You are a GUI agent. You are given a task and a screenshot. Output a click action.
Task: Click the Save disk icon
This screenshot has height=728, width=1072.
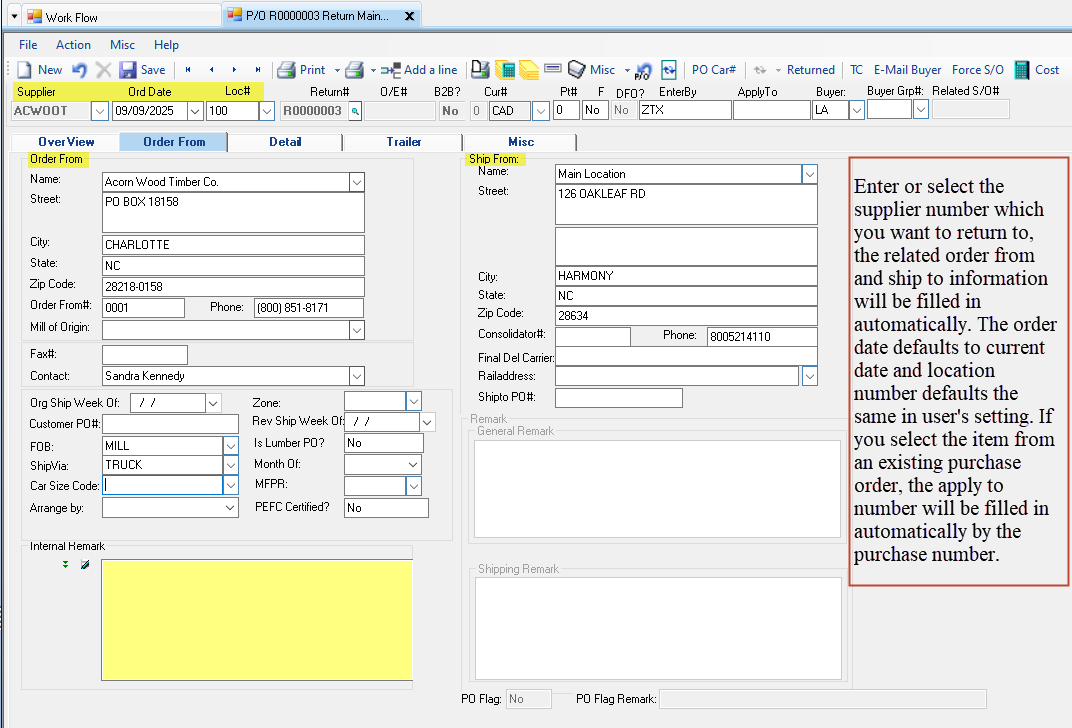click(x=128, y=70)
